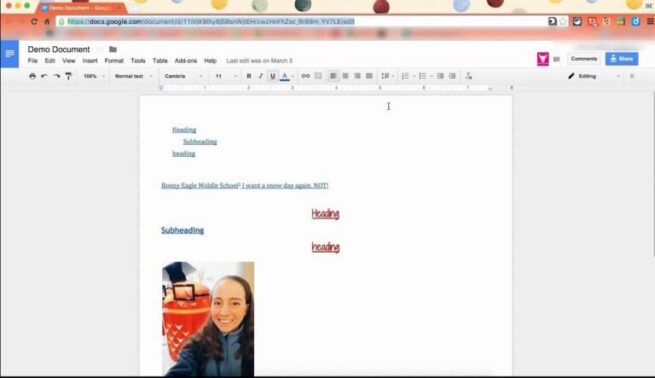The height and width of the screenshot is (378, 655).
Task: Toggle bold formatting
Action: click(249, 76)
